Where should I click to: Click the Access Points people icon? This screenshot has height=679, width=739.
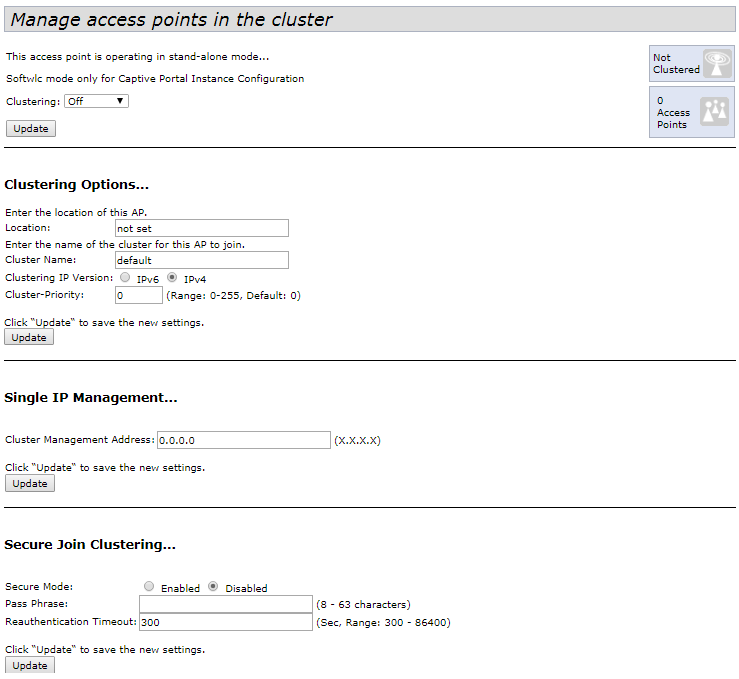[714, 111]
